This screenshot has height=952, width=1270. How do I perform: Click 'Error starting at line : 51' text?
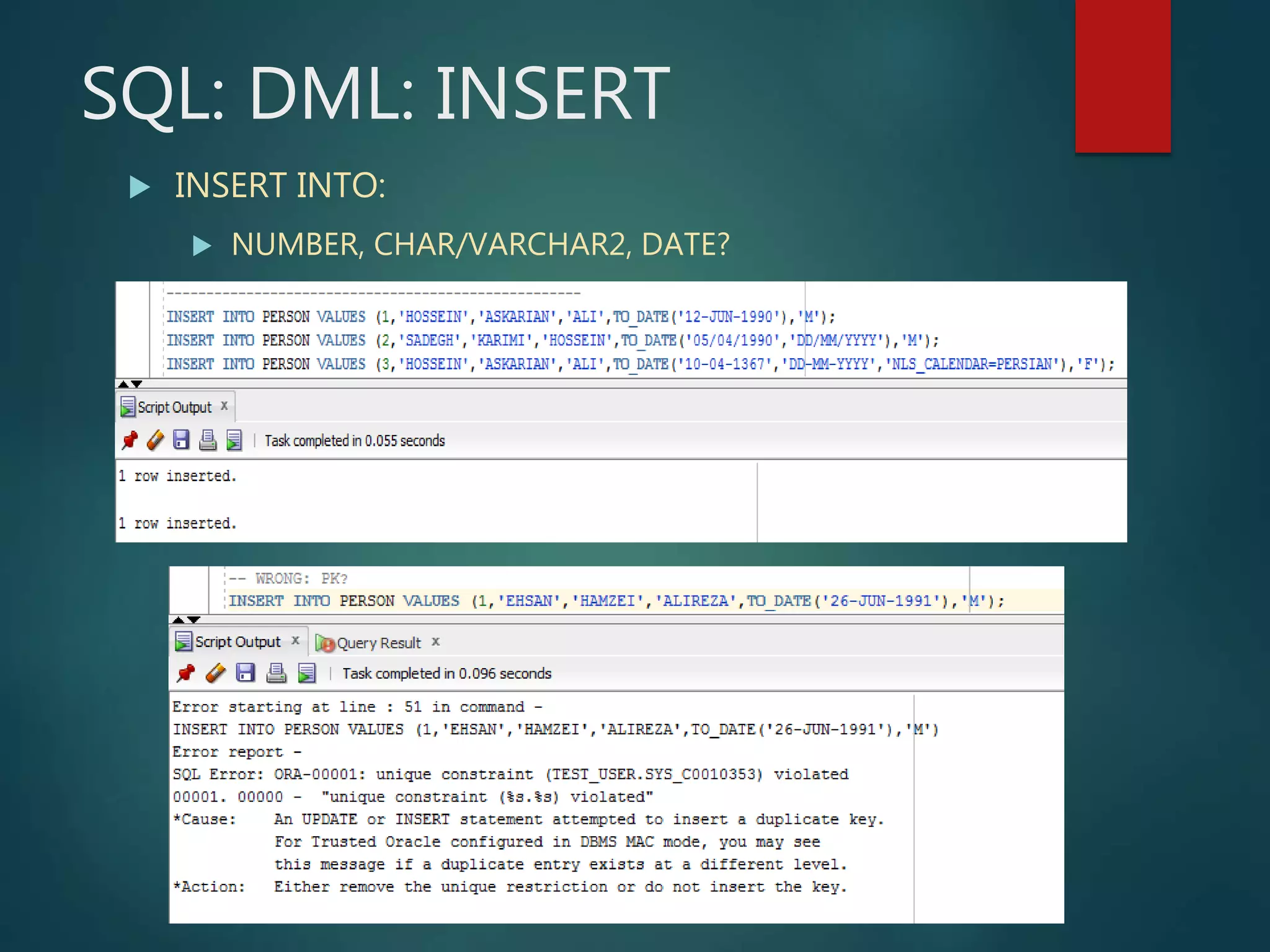(357, 707)
